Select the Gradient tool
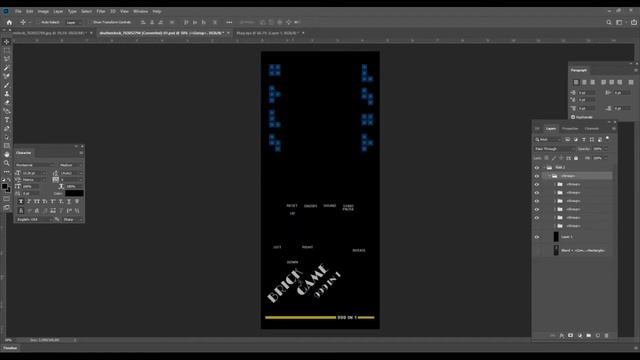This screenshot has width=640, height=360. [7, 111]
